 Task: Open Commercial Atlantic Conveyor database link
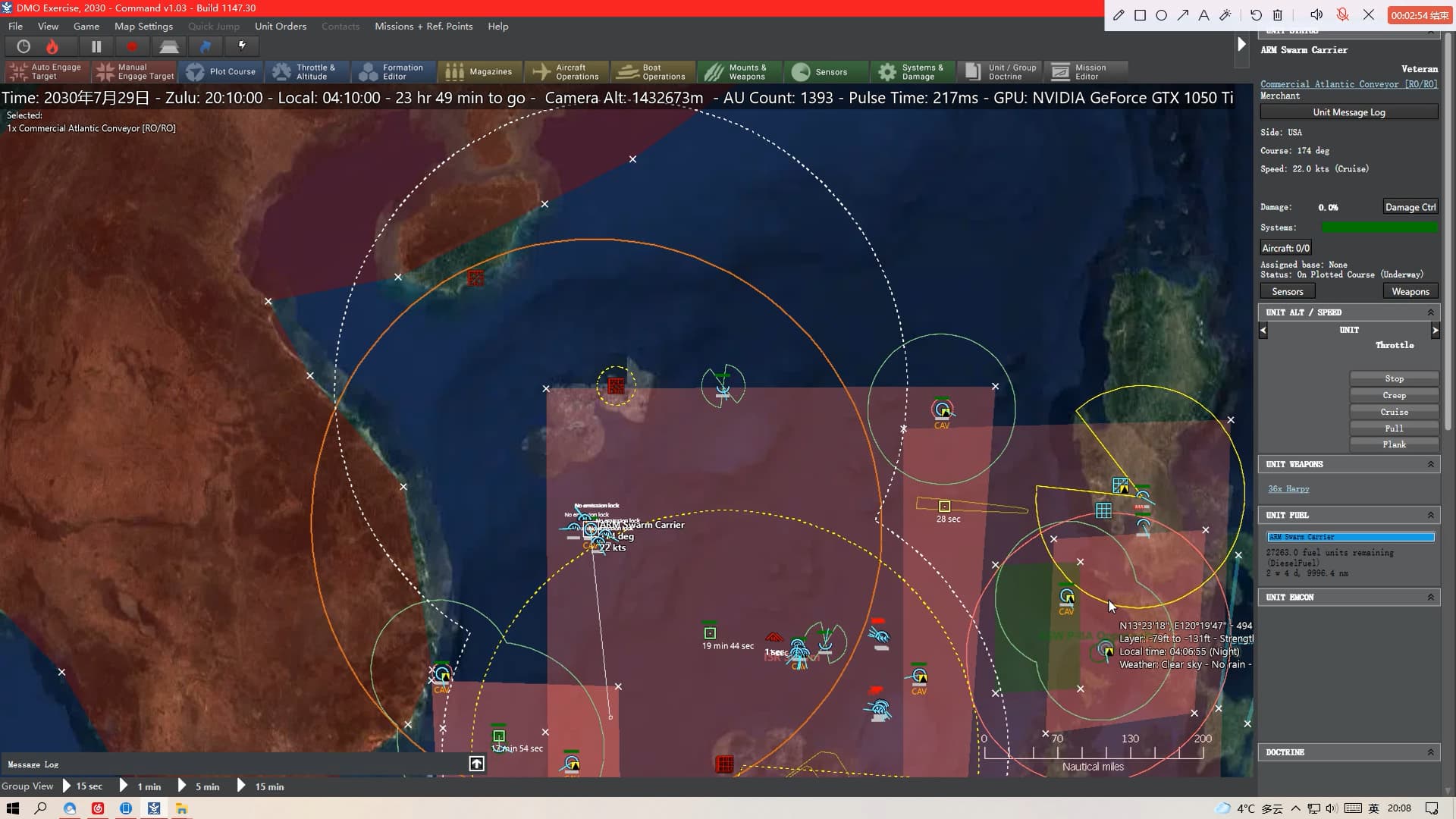coord(1348,84)
